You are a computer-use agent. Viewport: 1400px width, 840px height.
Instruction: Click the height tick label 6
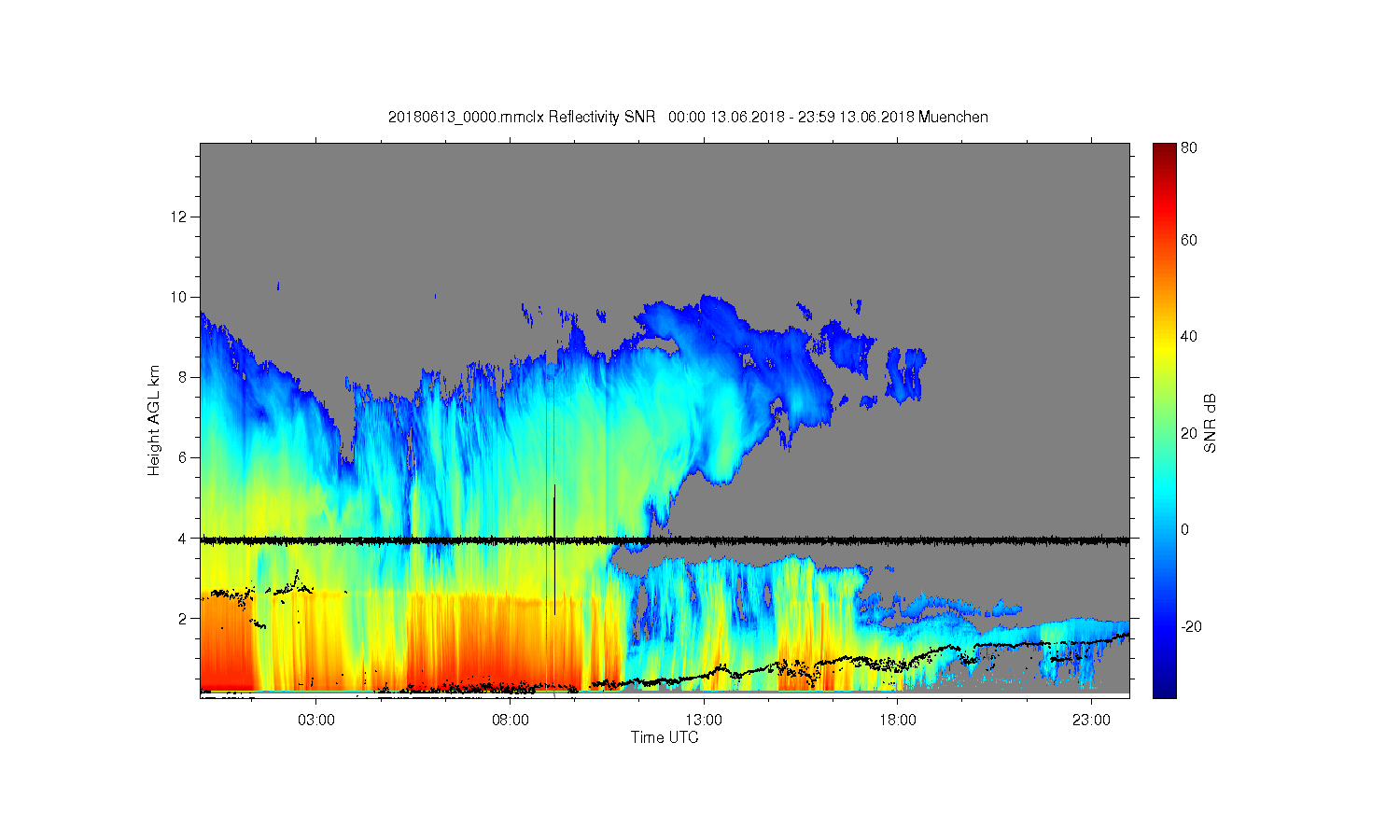(183, 457)
